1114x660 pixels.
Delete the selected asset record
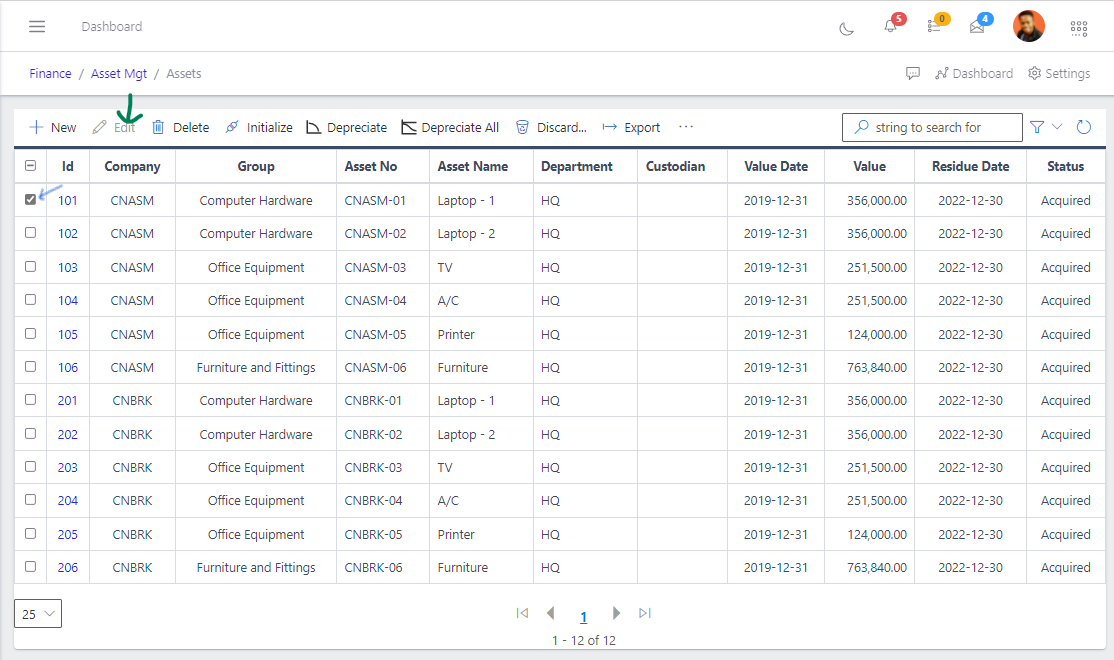click(x=180, y=127)
